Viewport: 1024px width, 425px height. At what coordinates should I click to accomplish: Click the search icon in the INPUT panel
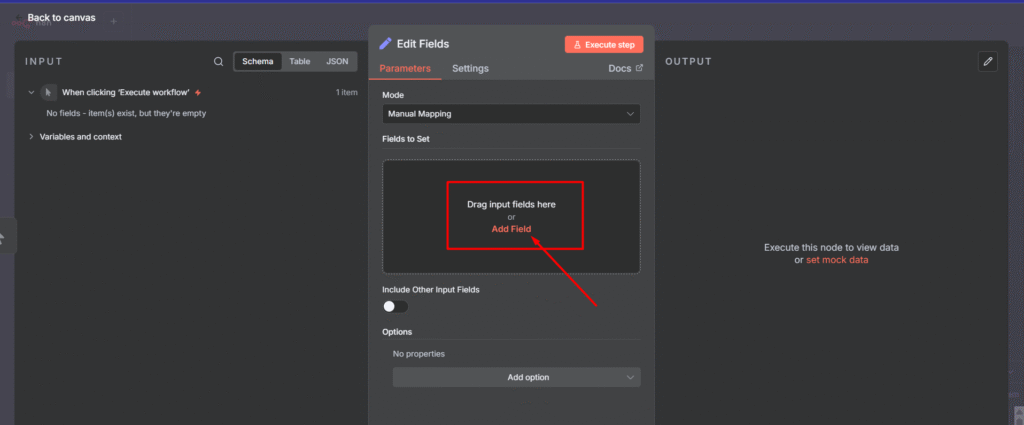pyautogui.click(x=219, y=62)
